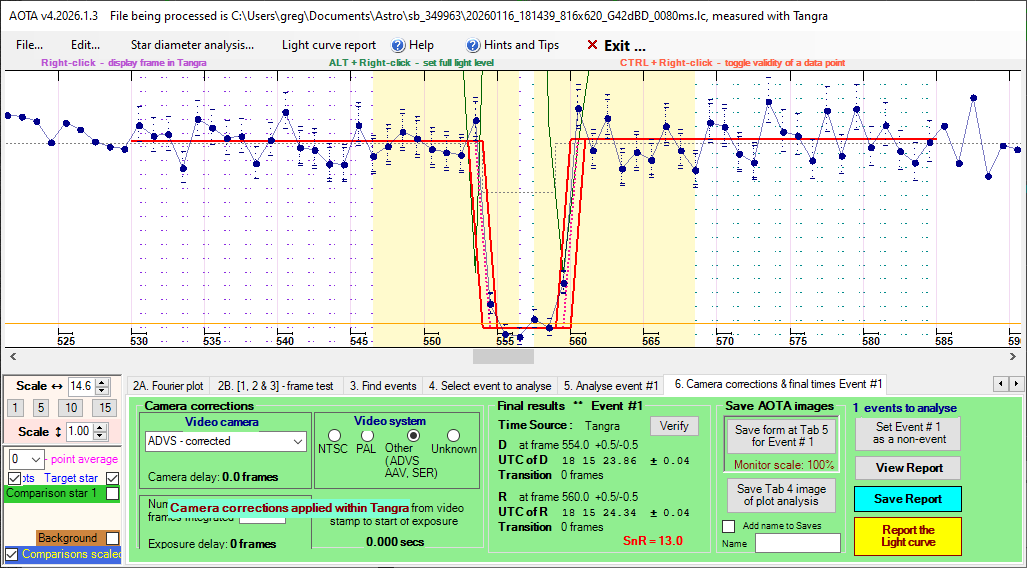
Task: Tick the Add name to Saves checkbox
Action: click(728, 526)
